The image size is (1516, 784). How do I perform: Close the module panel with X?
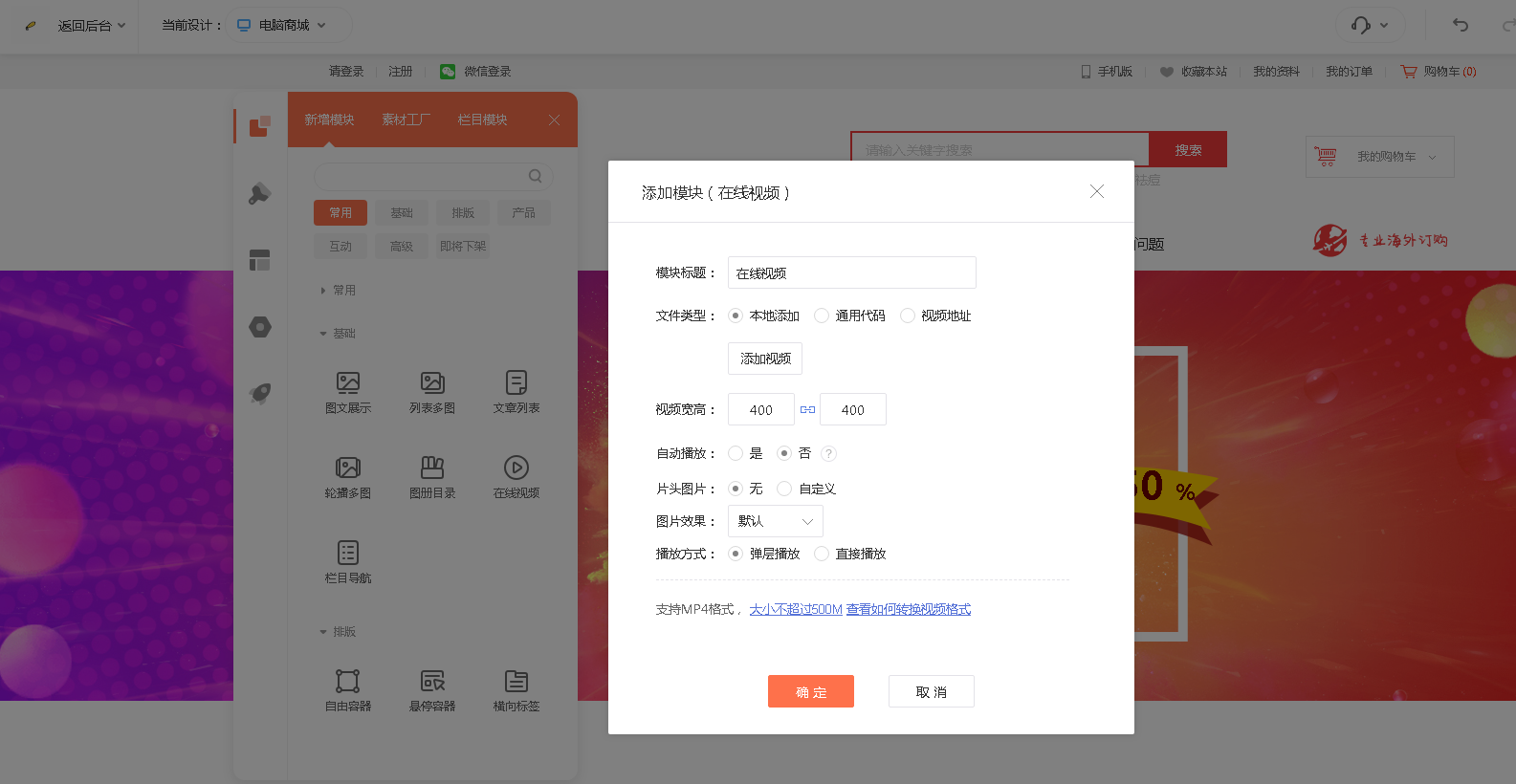pyautogui.click(x=555, y=120)
